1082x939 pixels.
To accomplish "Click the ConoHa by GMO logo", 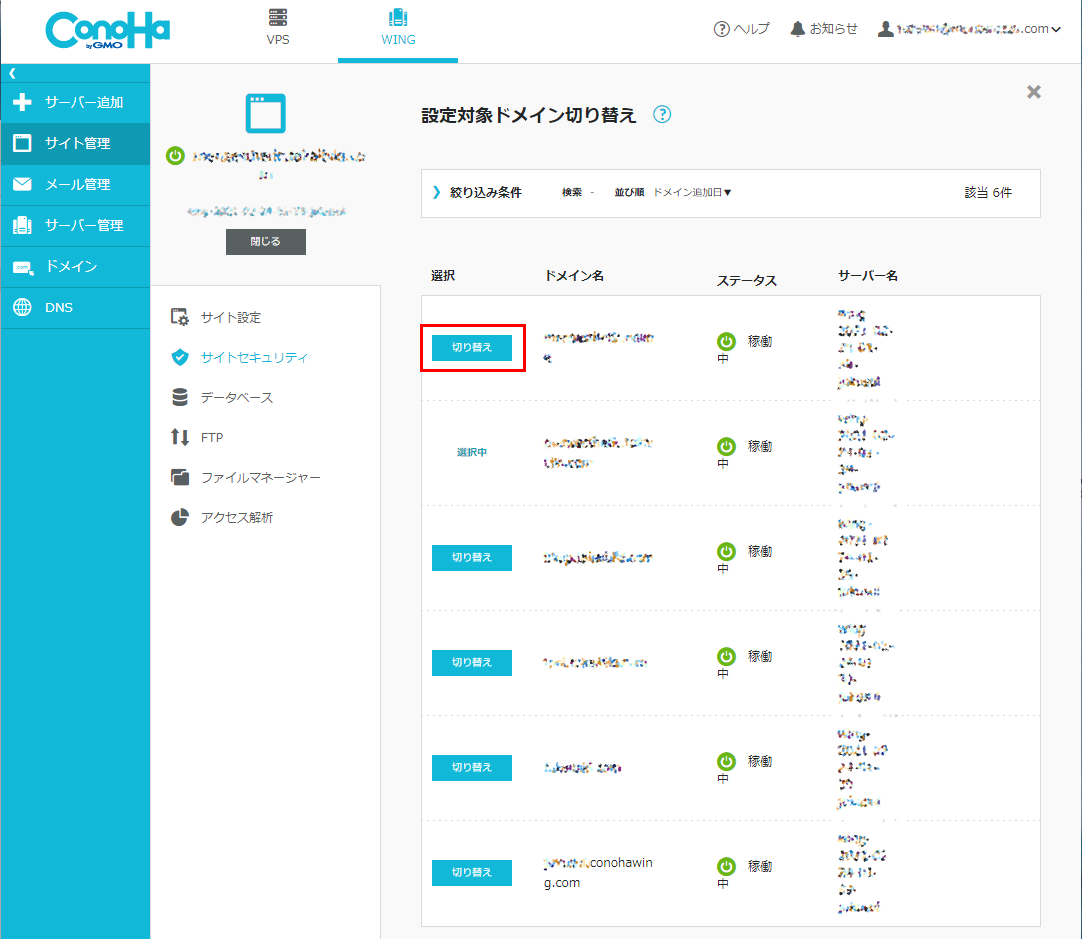I will [108, 30].
